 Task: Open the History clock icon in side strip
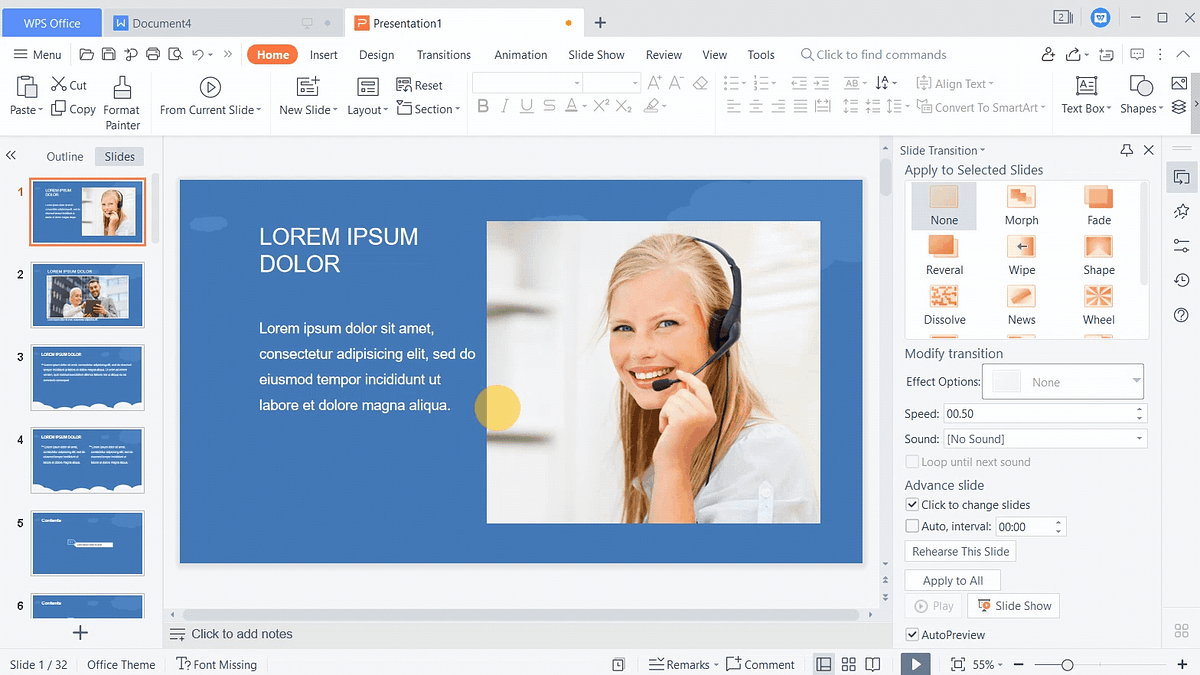click(x=1181, y=280)
